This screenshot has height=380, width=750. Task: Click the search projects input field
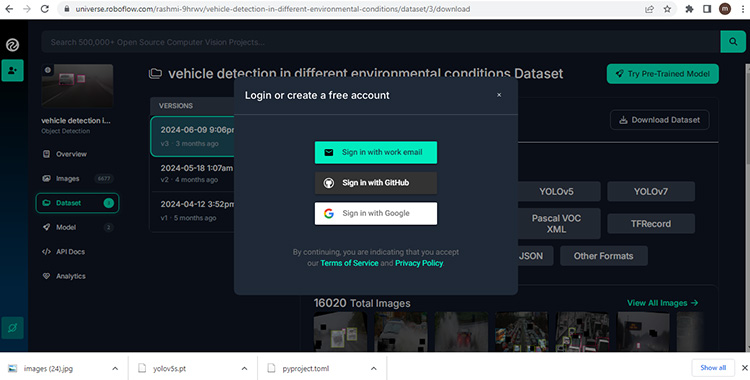coord(381,42)
